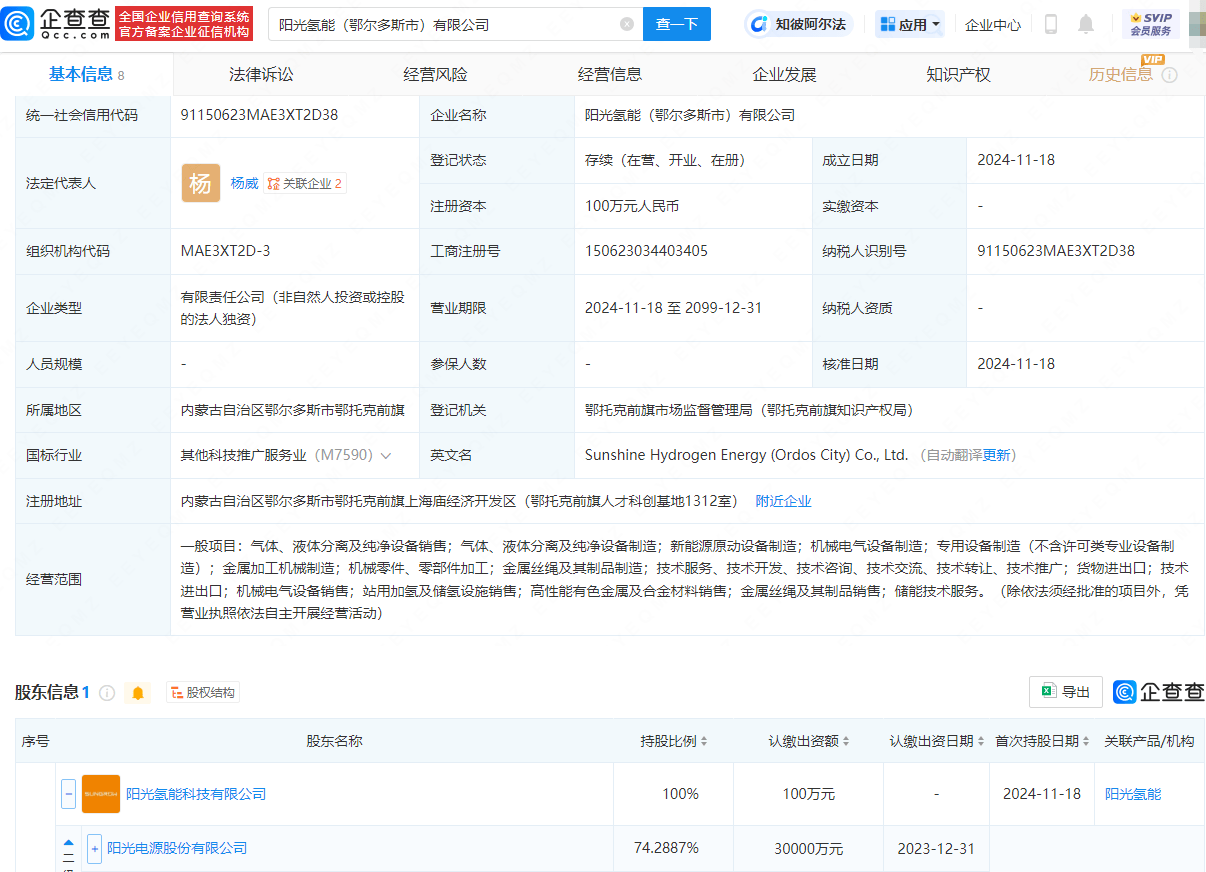Collapse the 阳光氢能科技有限公司 shareholder row
Screen dimensions: 1206x872
pos(68,794)
